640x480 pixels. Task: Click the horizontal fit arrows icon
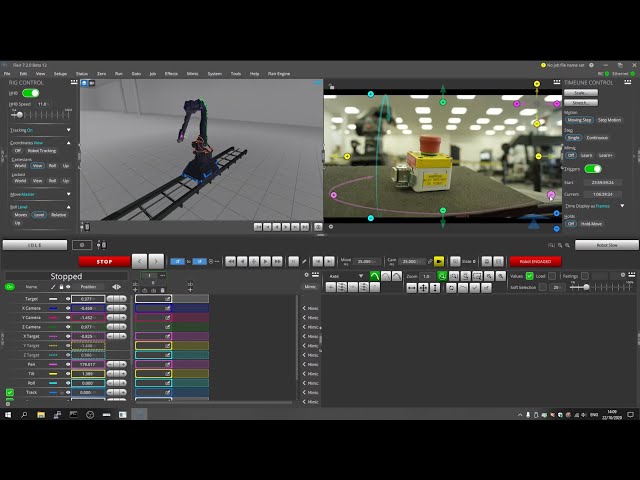[411, 288]
